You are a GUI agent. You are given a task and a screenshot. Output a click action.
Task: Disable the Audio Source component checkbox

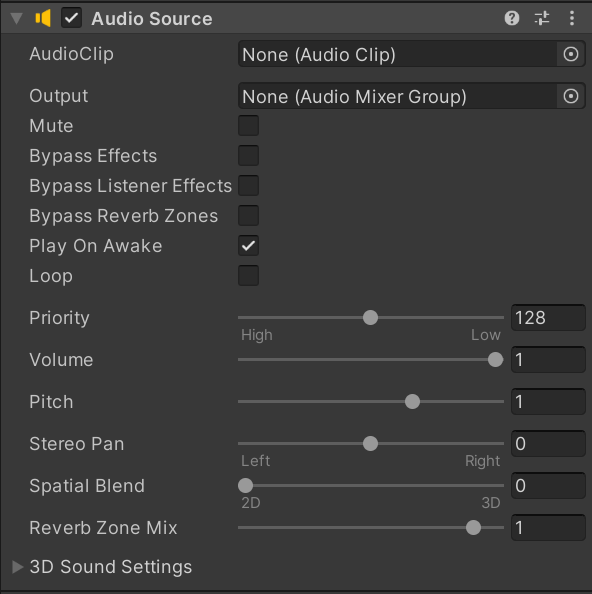tap(71, 18)
